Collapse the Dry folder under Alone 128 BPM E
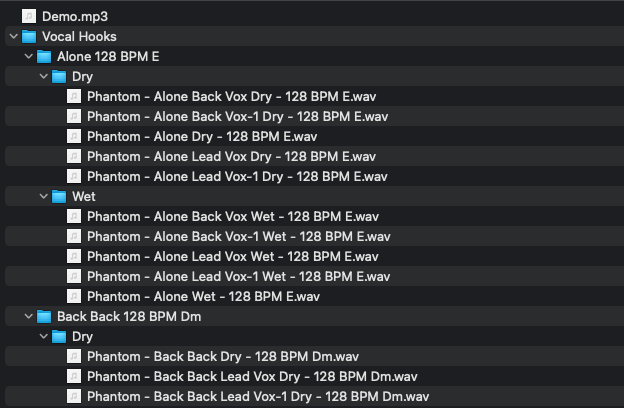 [43, 76]
